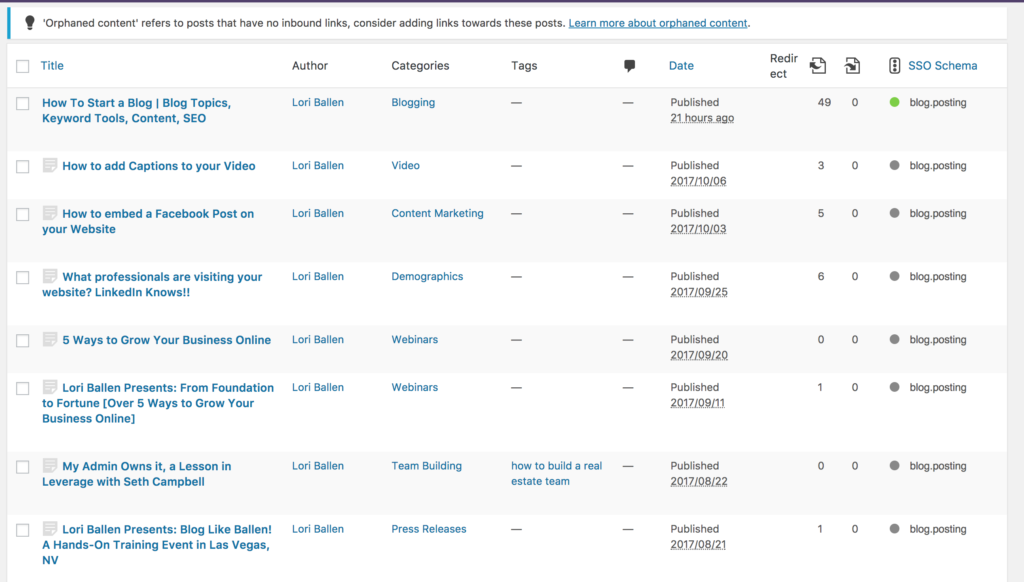The height and width of the screenshot is (582, 1024).
Task: Click author Lori Ballen in Team Building row
Action: click(x=317, y=466)
